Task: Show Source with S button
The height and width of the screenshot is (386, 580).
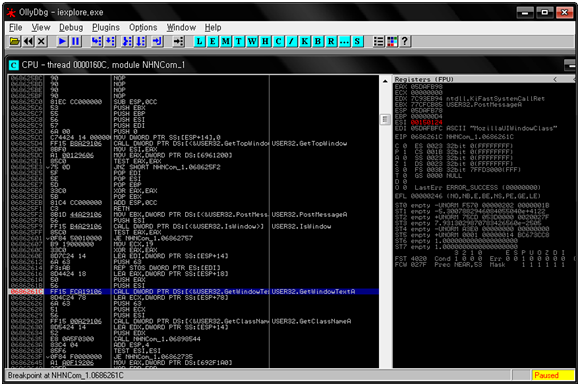Action: click(357, 41)
